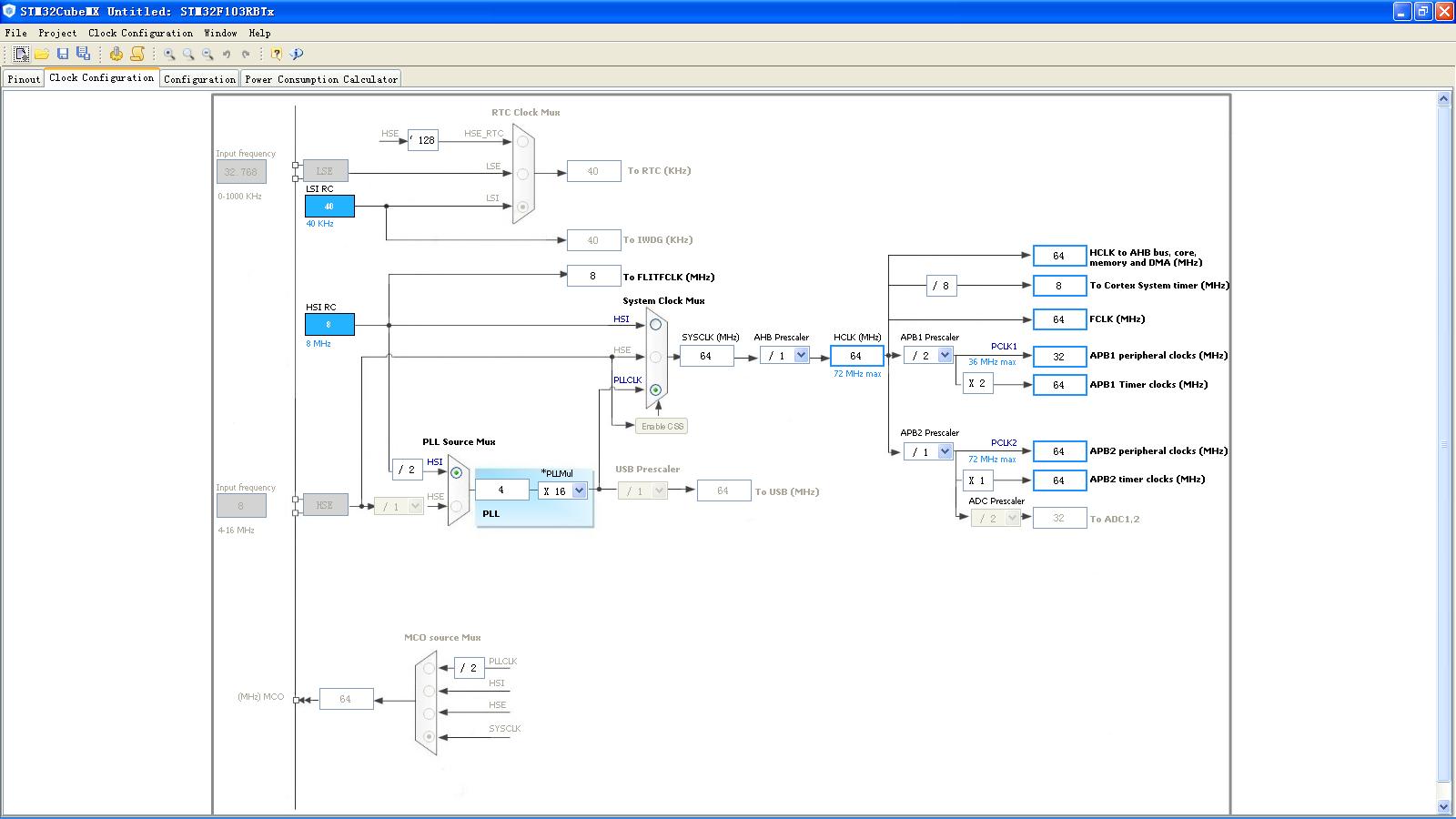Click the MCO output value box
Viewport: 1456px width, 819px height.
point(346,699)
